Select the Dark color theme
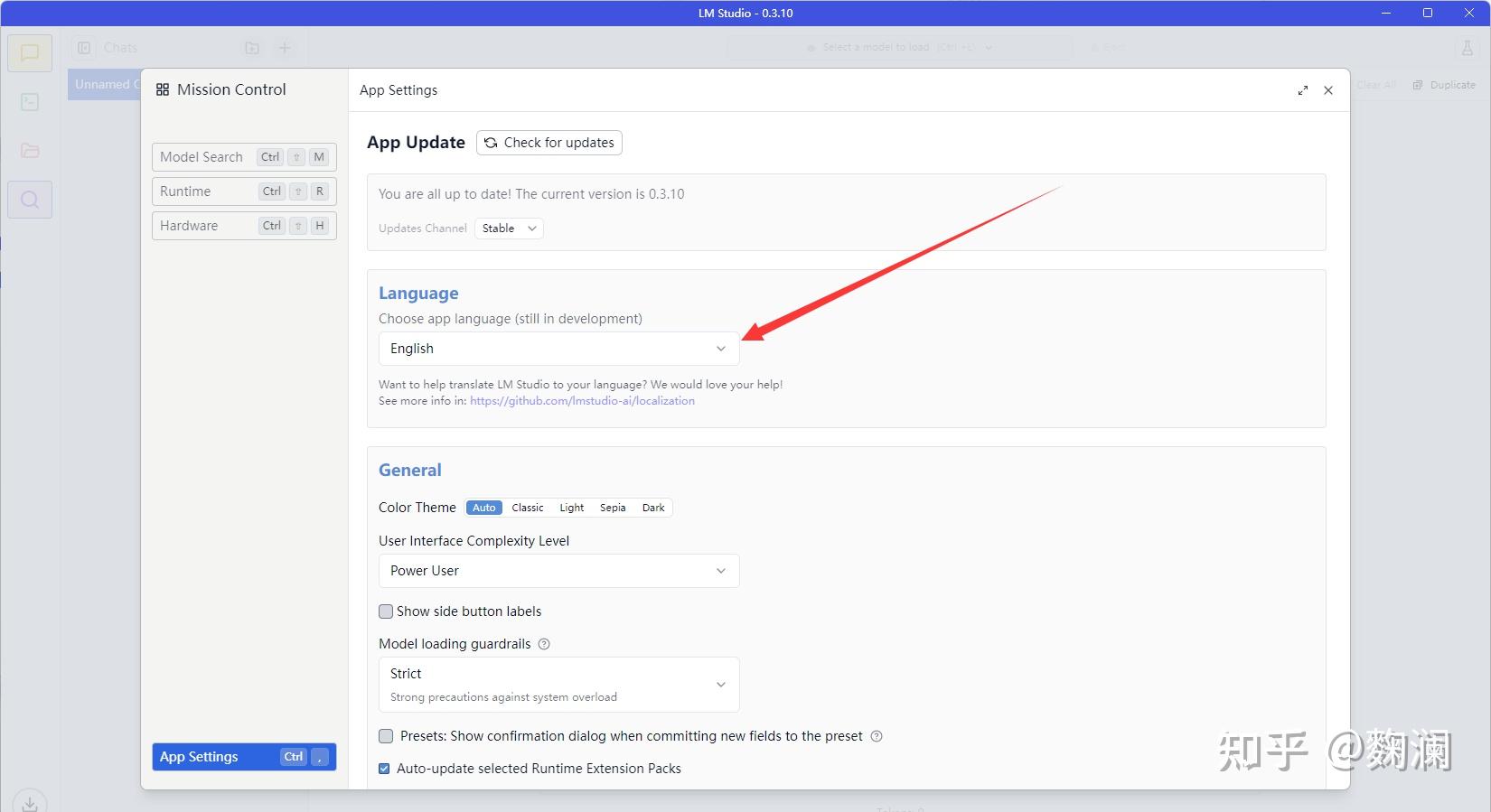Image resolution: width=1491 pixels, height=812 pixels. 653,508
